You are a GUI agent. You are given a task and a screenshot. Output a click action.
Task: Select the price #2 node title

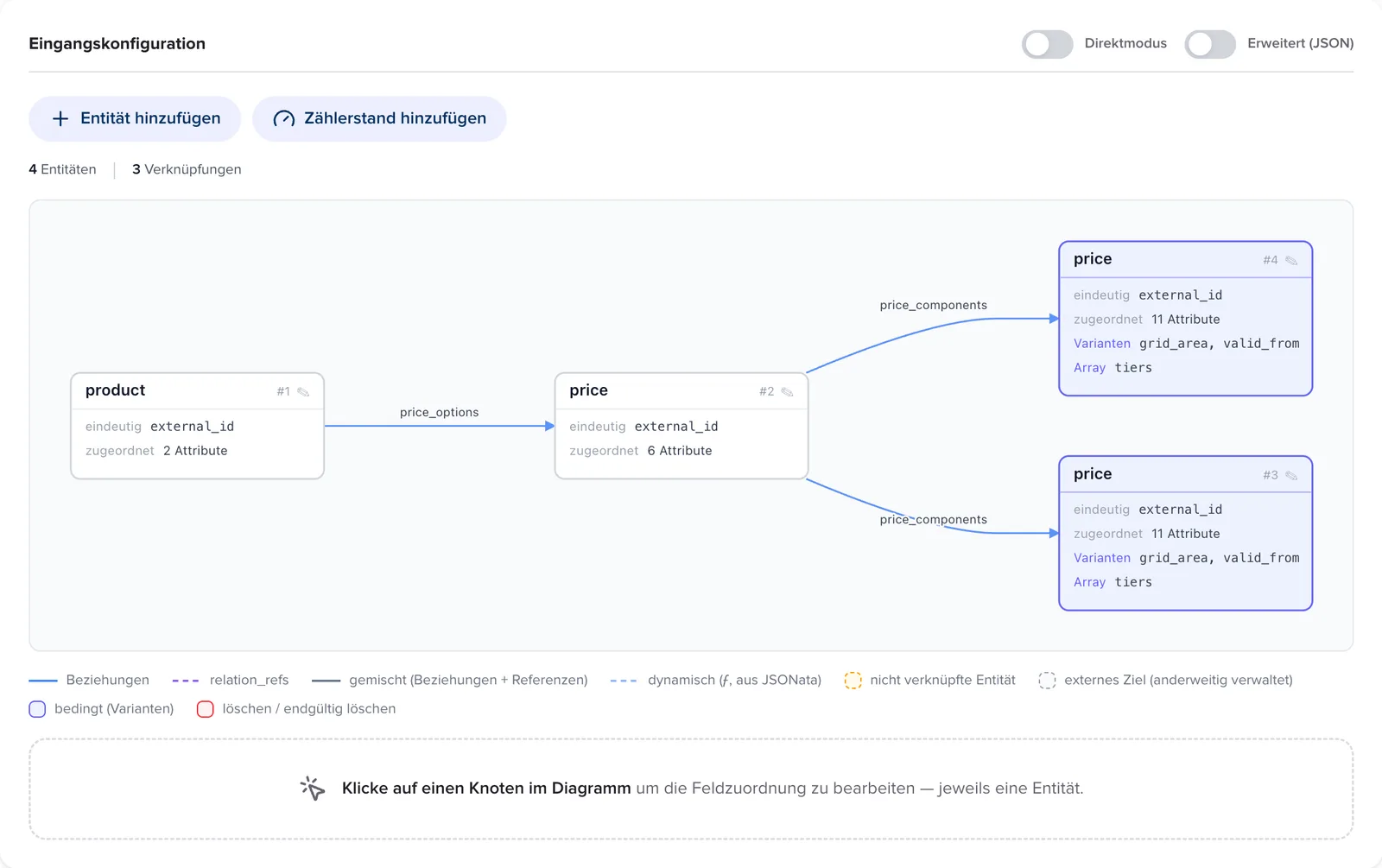pyautogui.click(x=589, y=390)
